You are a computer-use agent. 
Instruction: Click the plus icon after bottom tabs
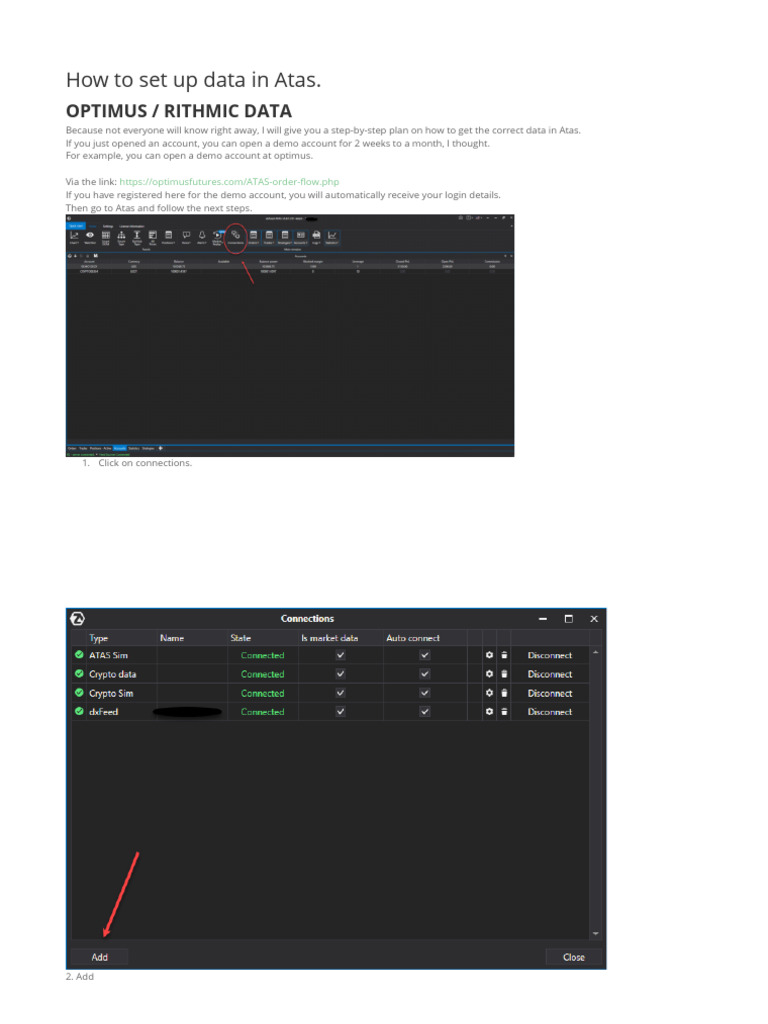click(x=161, y=448)
